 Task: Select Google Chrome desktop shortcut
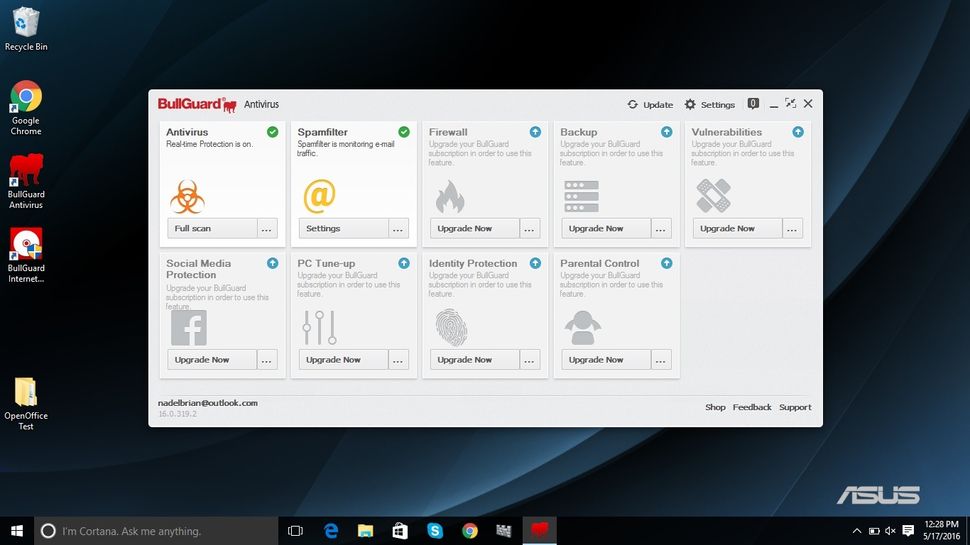[x=26, y=108]
